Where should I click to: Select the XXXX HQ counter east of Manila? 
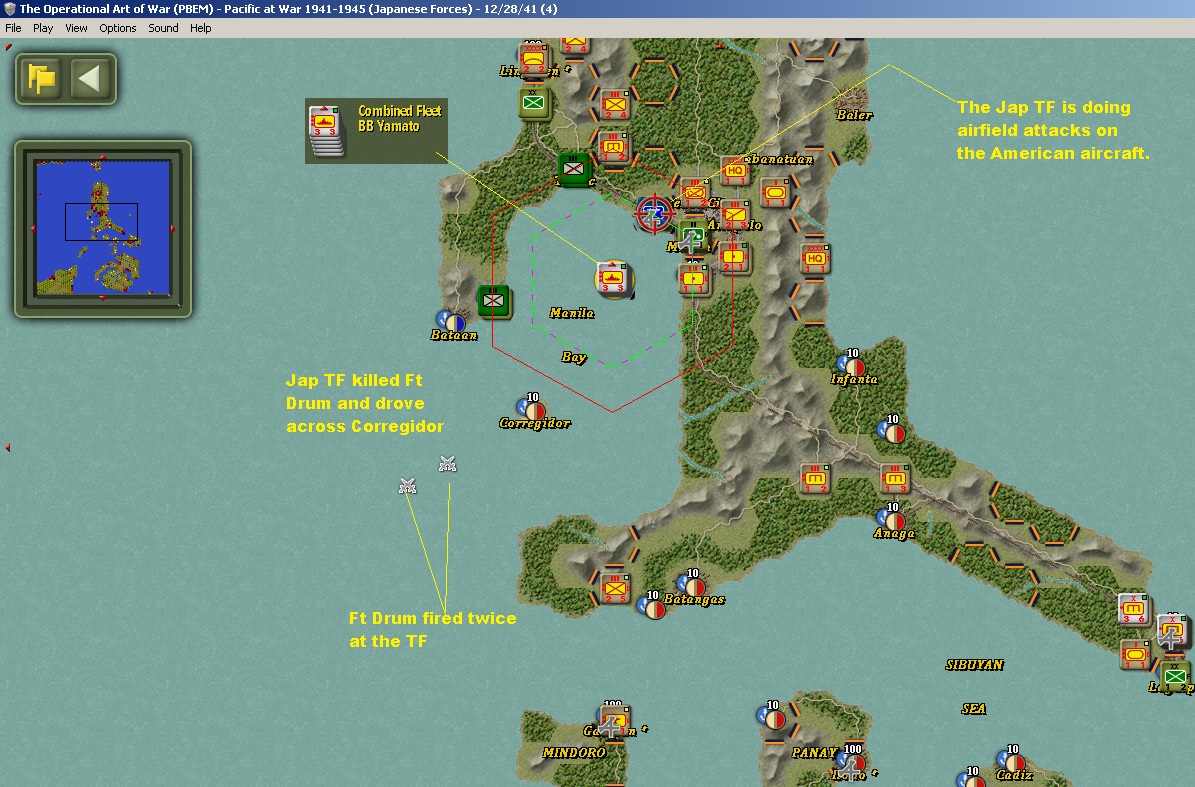[815, 259]
